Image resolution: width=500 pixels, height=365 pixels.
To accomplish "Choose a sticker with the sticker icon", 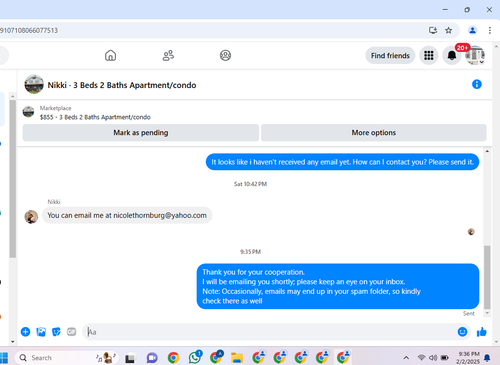I will (x=56, y=332).
